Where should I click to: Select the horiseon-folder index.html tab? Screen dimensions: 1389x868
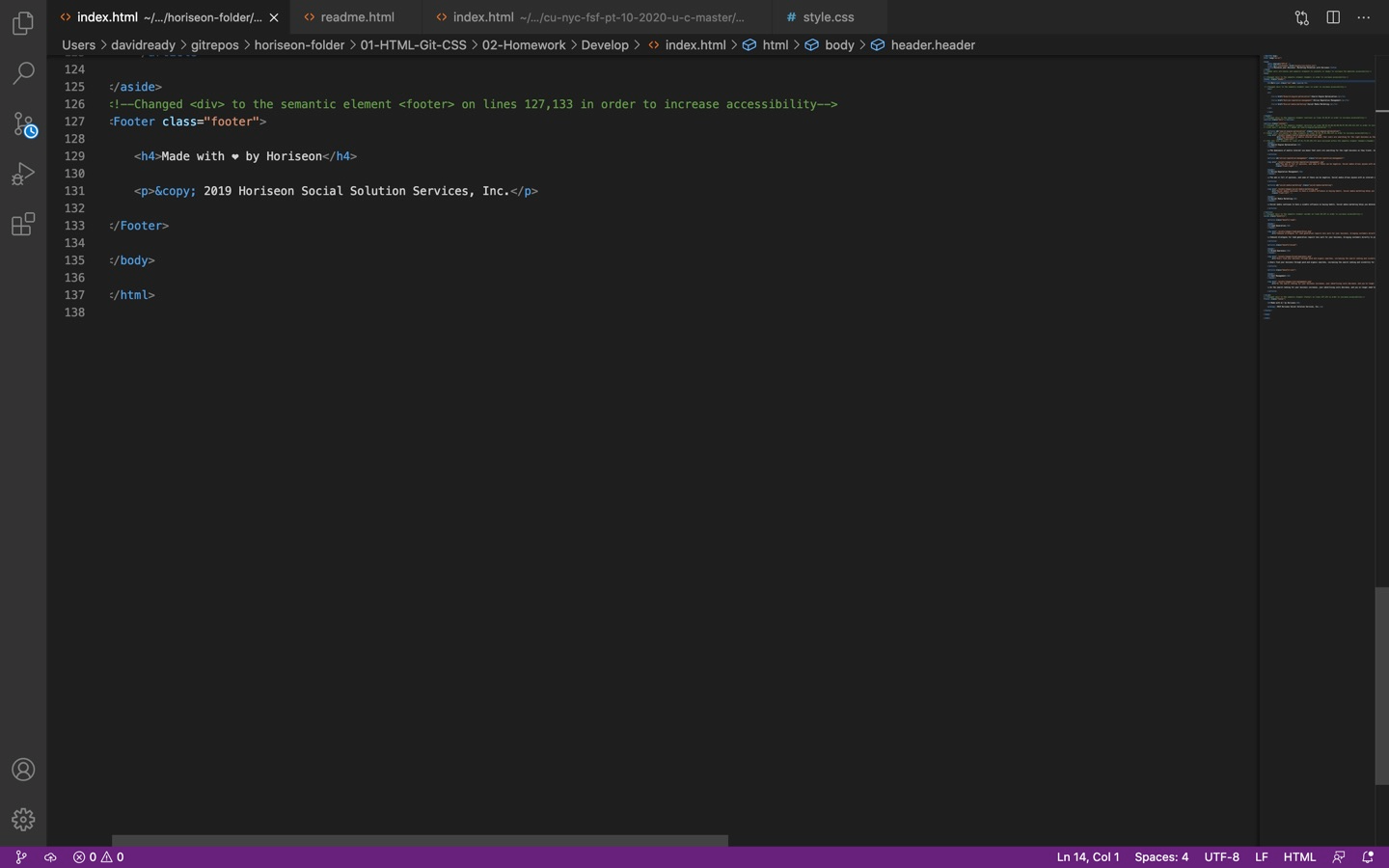pyautogui.click(x=168, y=17)
